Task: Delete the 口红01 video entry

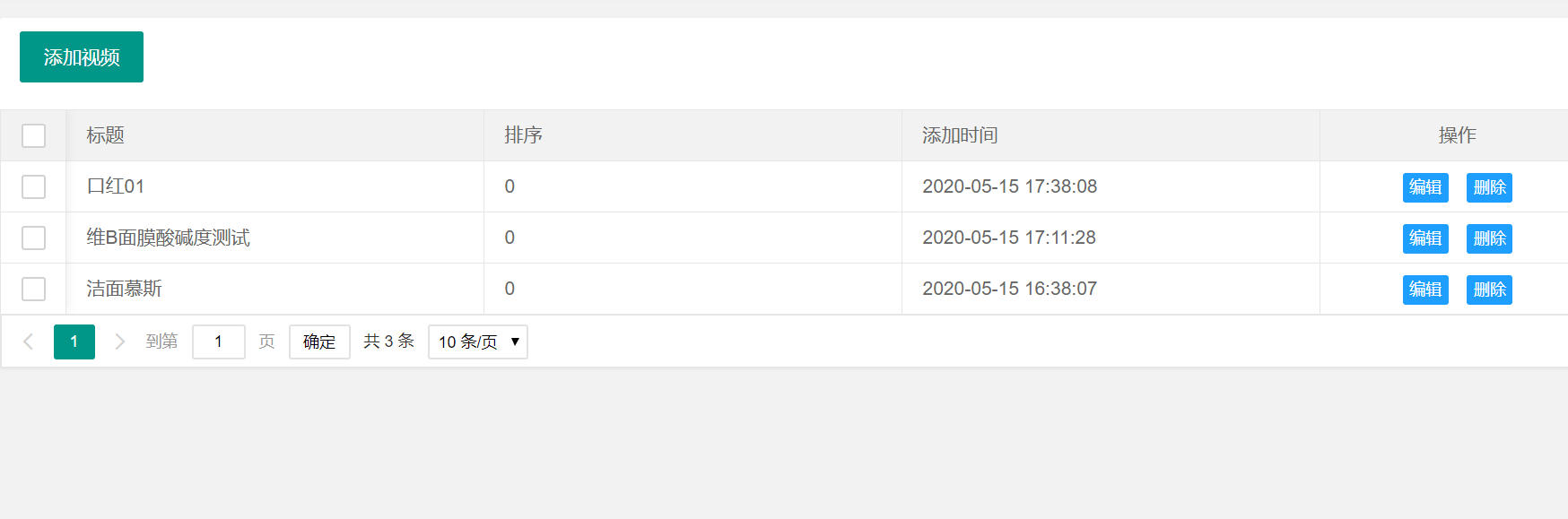Action: [1489, 187]
